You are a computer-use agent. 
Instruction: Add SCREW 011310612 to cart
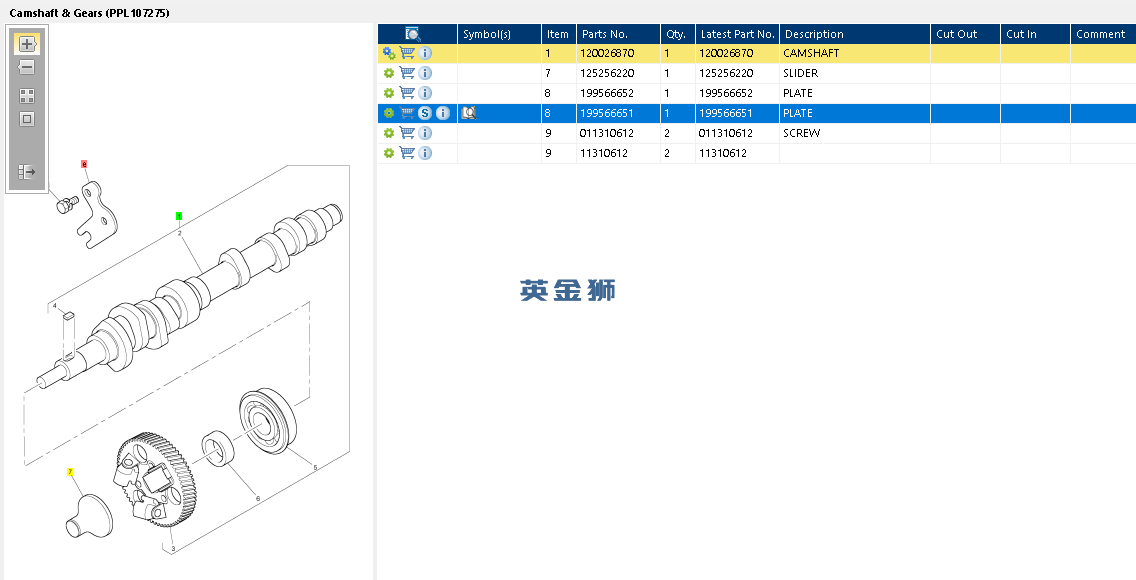407,133
